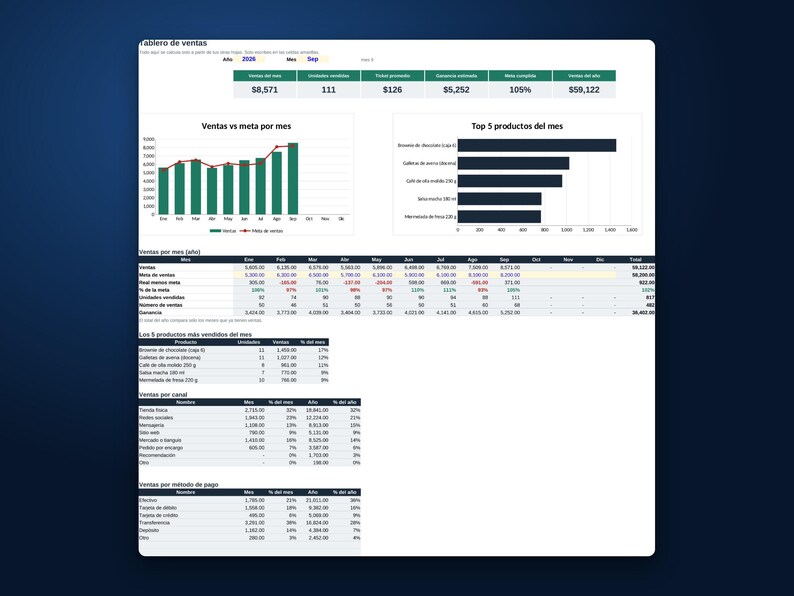
Task: Click the 'Mercado o tianguis' channel row
Action: (x=250, y=440)
